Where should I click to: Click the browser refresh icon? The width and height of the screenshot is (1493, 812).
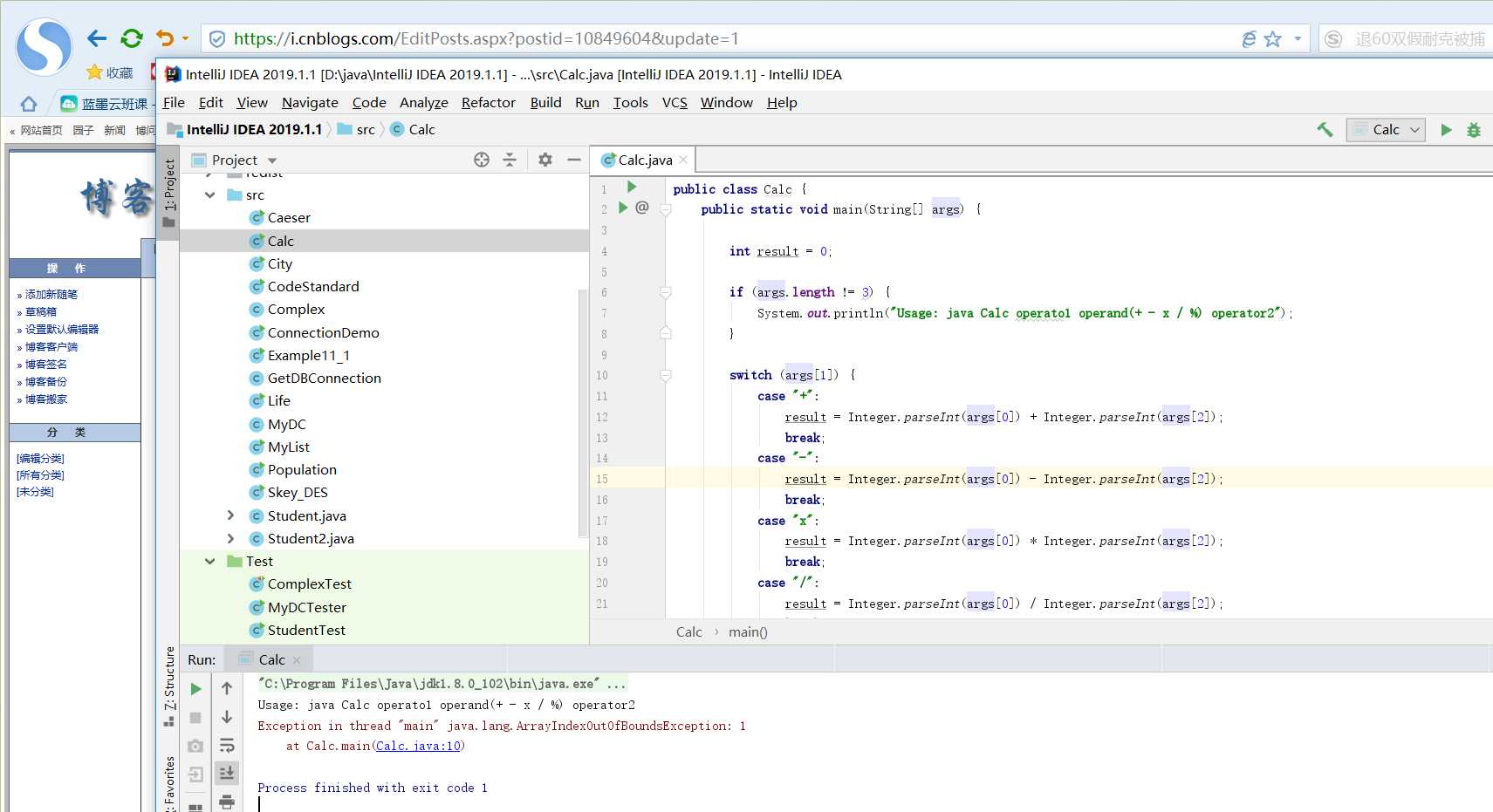click(x=132, y=38)
